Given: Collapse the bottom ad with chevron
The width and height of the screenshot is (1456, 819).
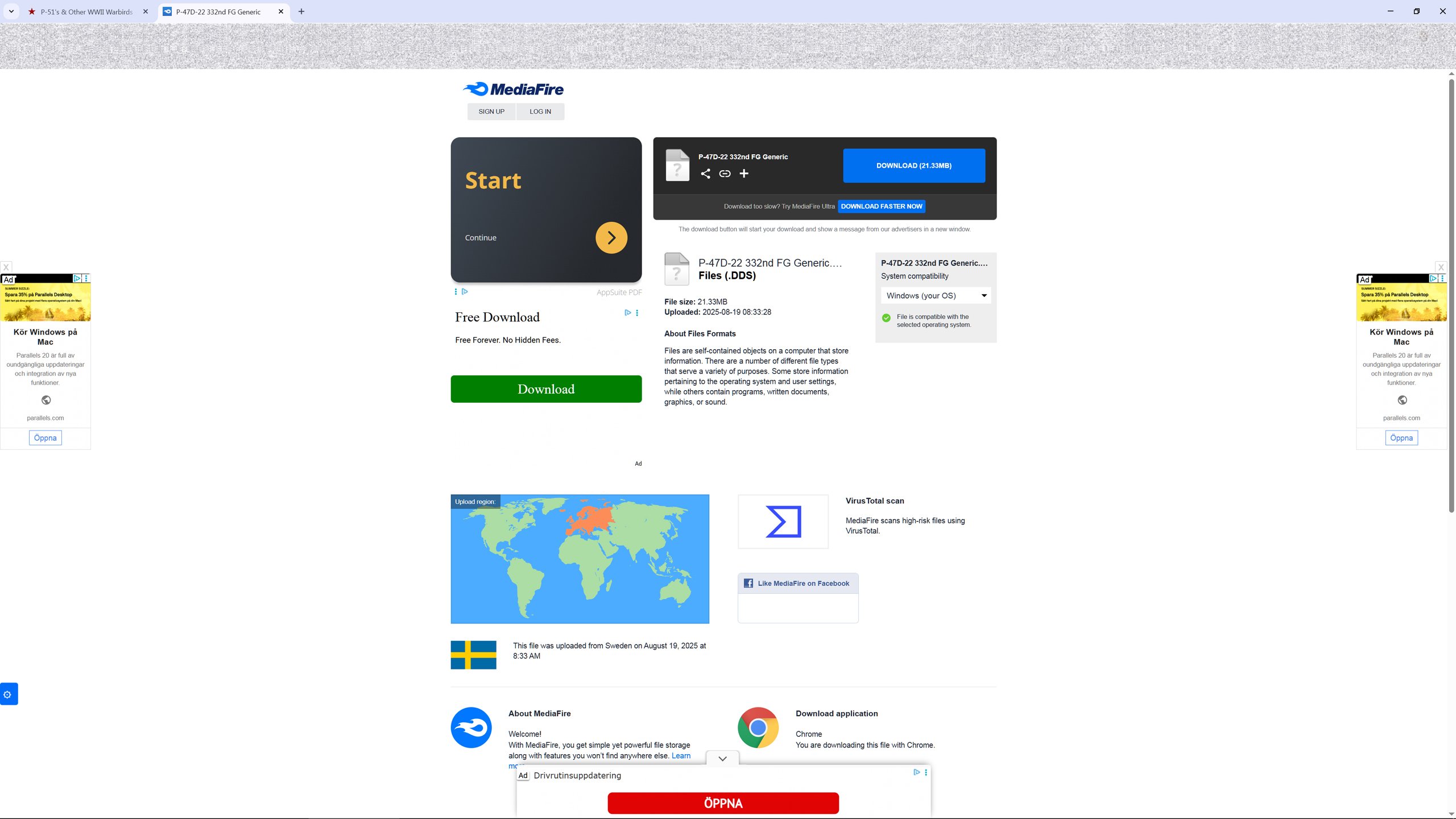Looking at the screenshot, I should [722, 759].
